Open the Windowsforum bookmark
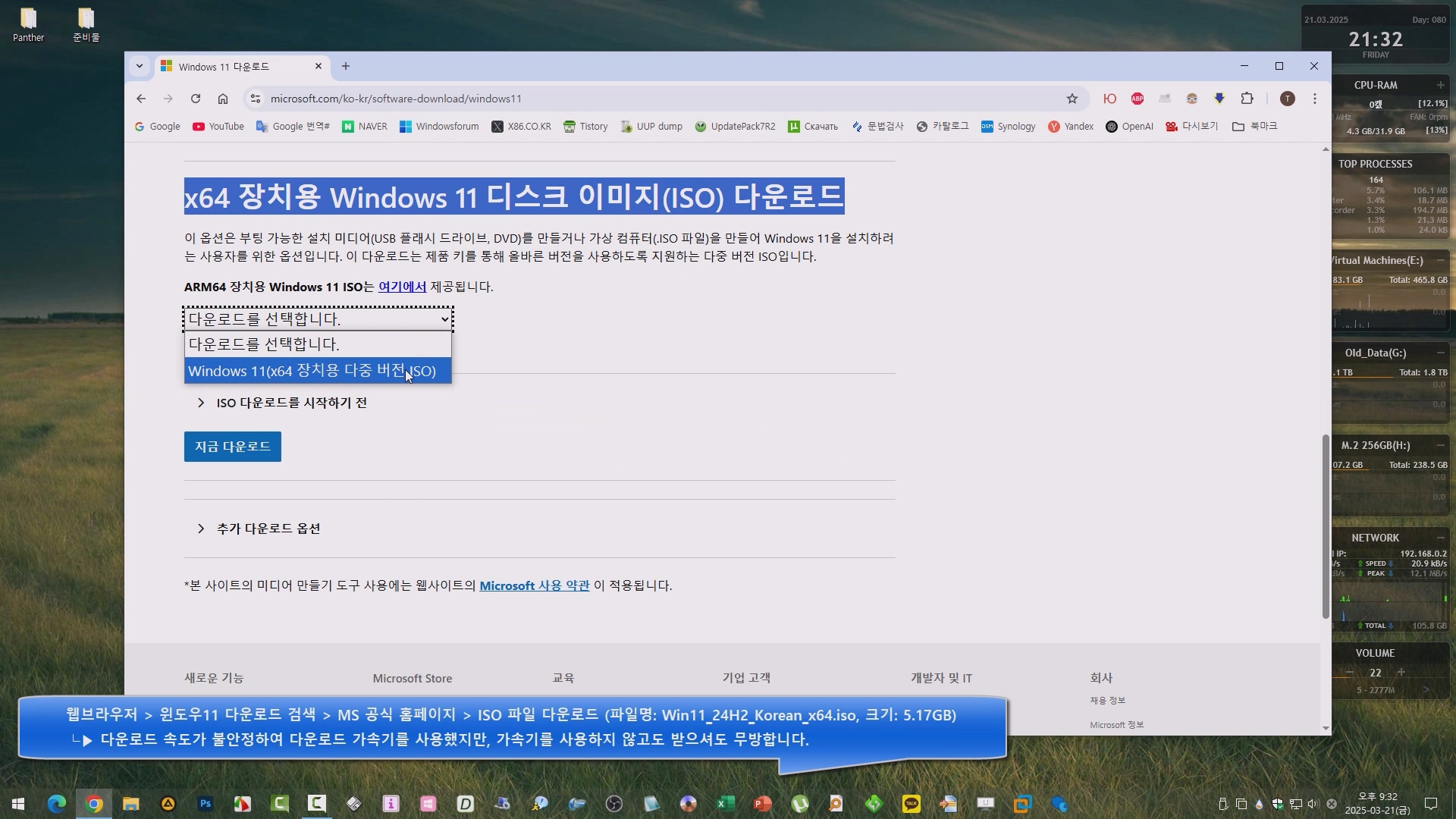This screenshot has height=819, width=1456. (x=439, y=127)
